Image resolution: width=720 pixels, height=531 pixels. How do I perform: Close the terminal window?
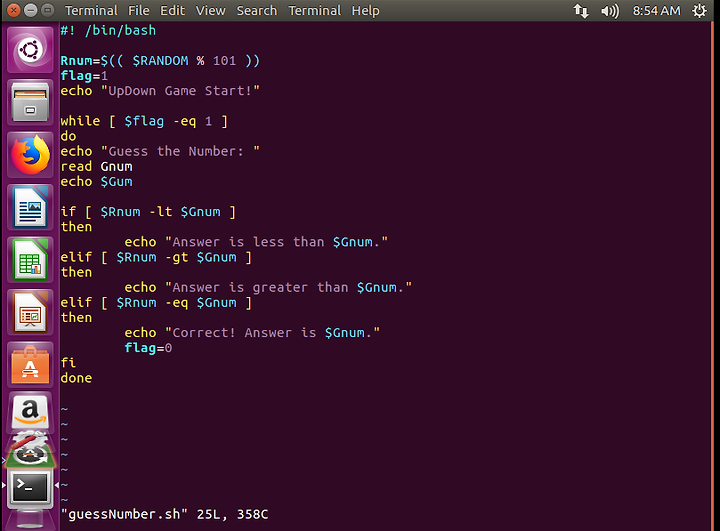pyautogui.click(x=14, y=10)
